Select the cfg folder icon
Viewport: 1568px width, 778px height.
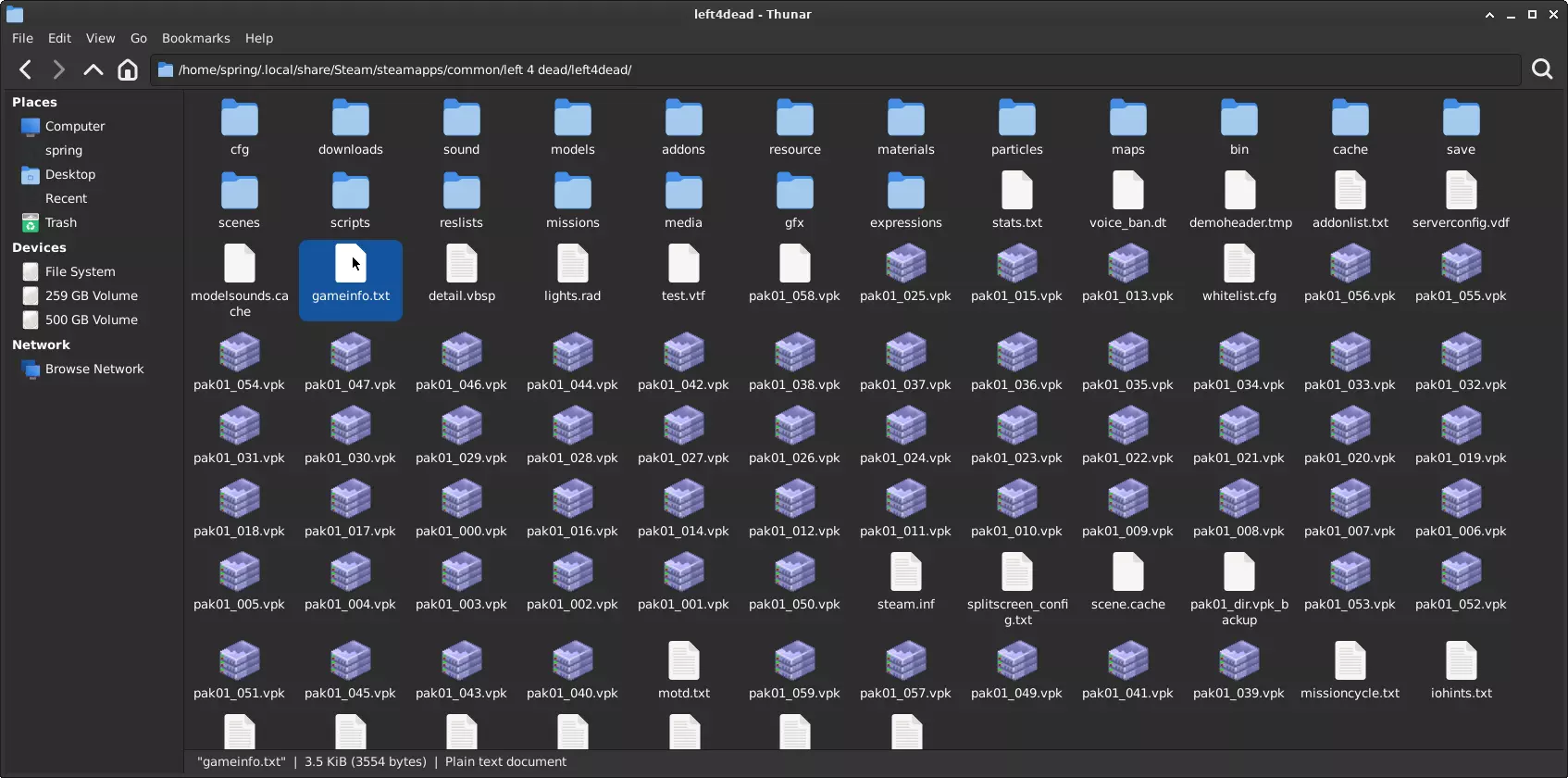240,118
